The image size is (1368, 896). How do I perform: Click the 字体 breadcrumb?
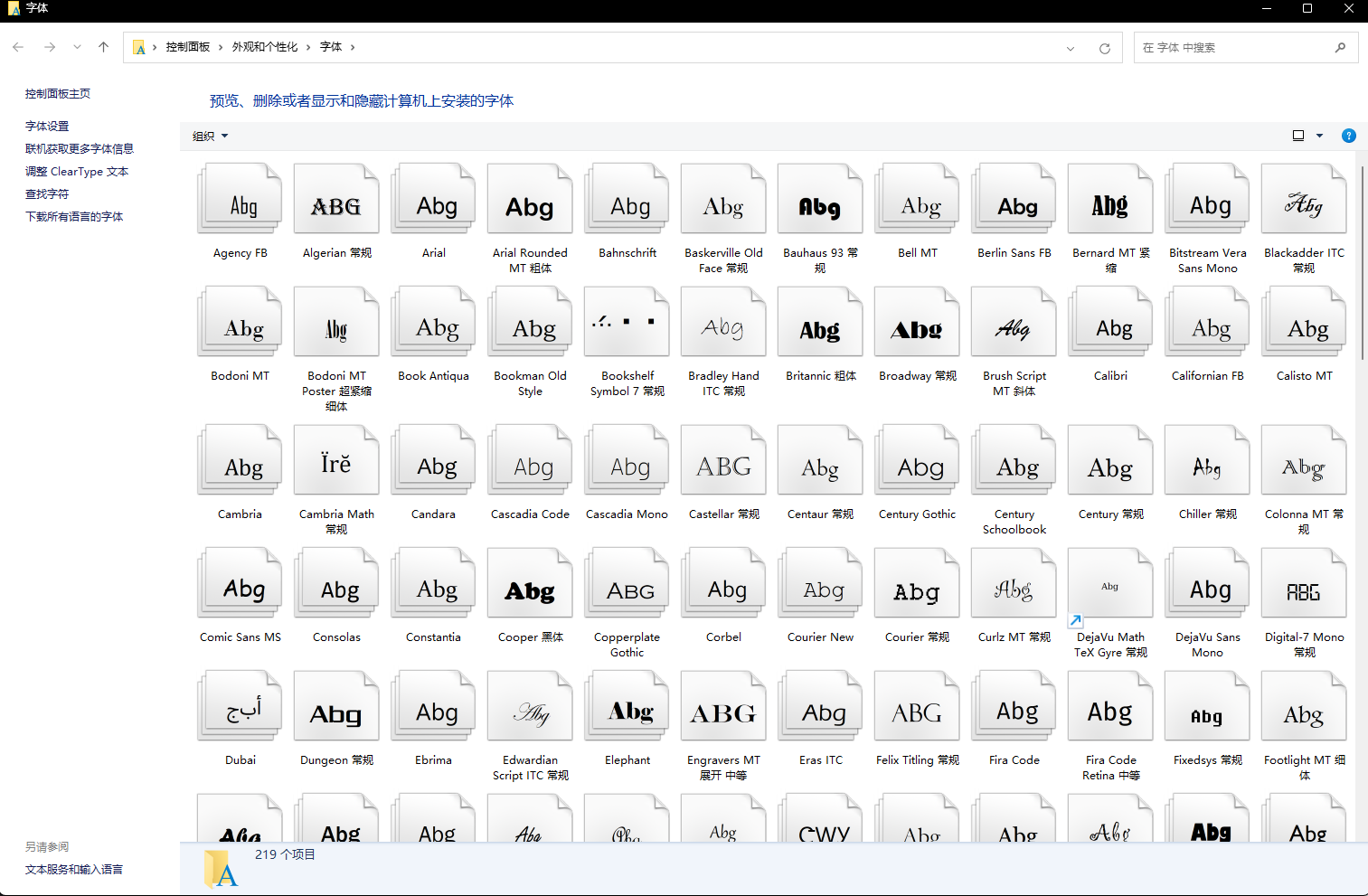[x=331, y=47]
